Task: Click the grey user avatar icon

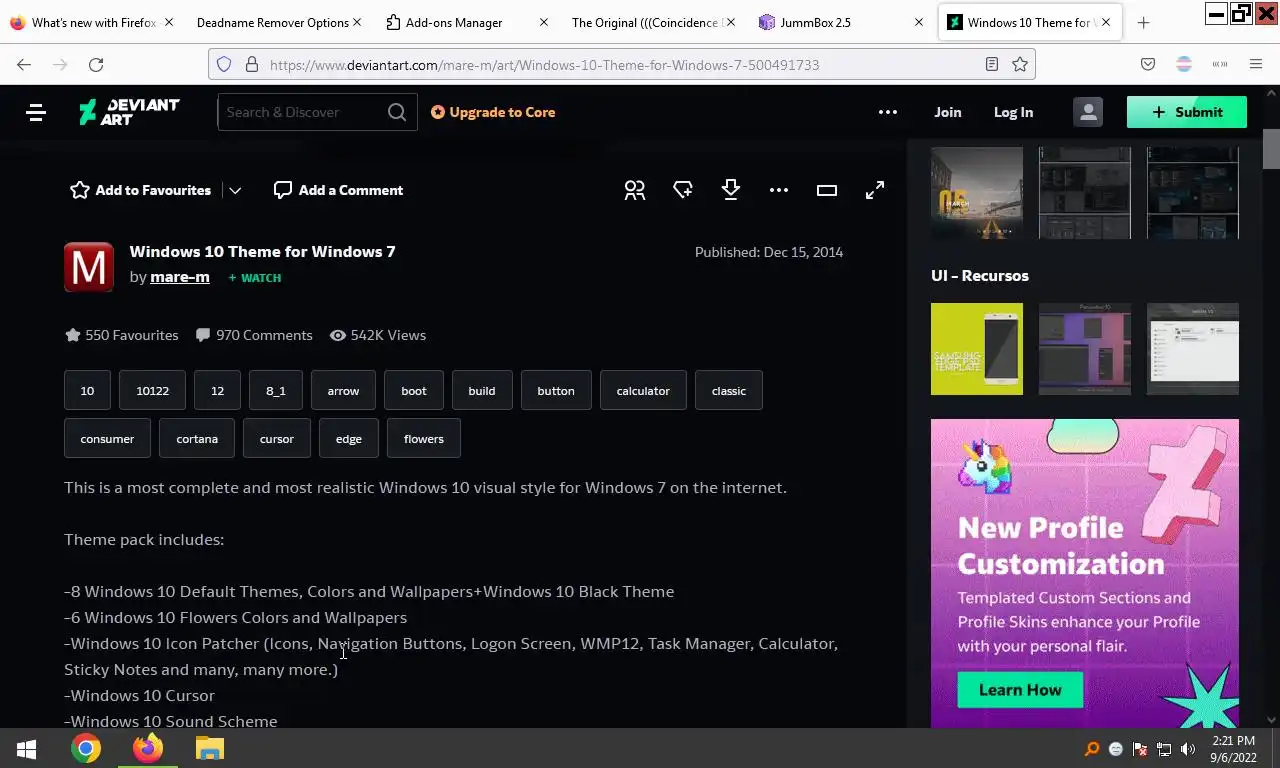Action: coord(1088,112)
